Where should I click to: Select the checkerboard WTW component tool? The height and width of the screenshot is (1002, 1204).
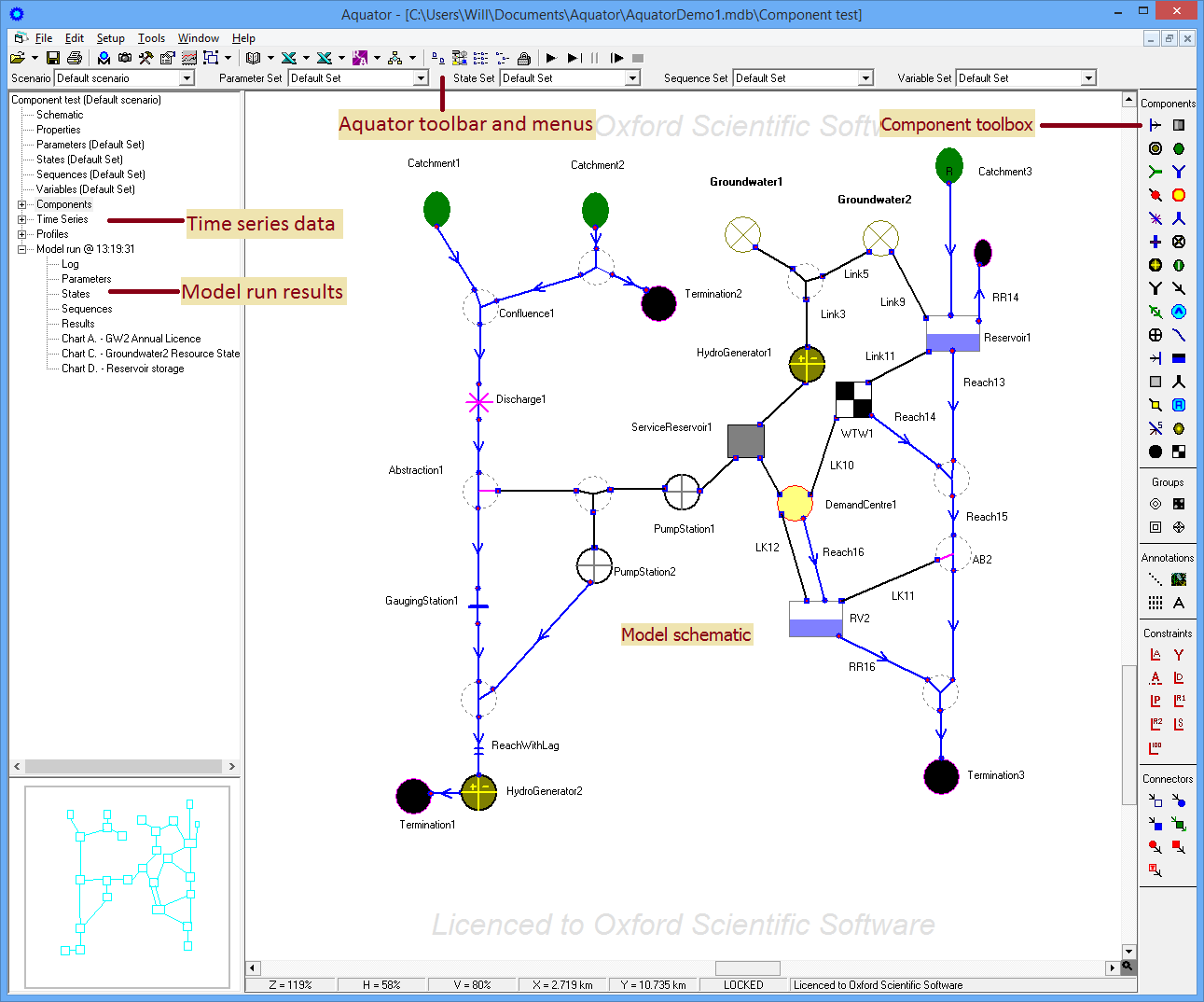point(1179,452)
